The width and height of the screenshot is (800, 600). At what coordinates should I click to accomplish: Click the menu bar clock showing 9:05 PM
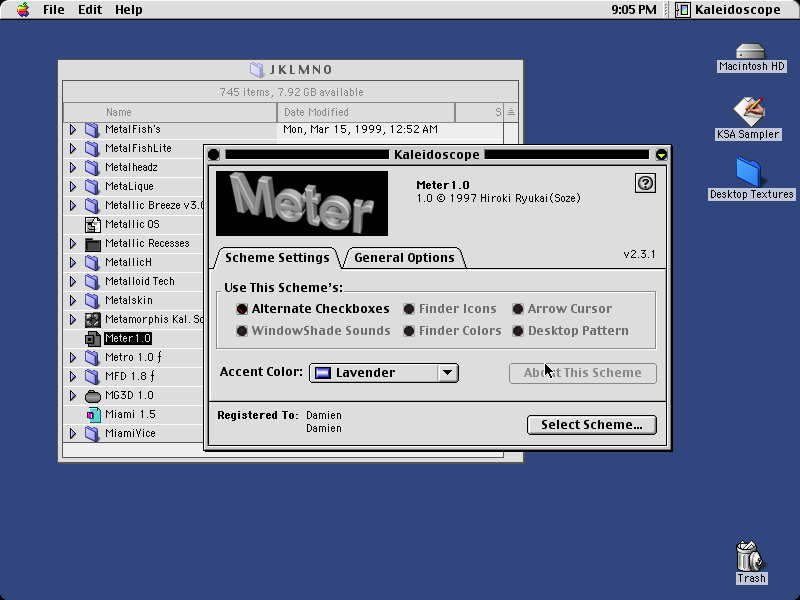click(x=634, y=10)
